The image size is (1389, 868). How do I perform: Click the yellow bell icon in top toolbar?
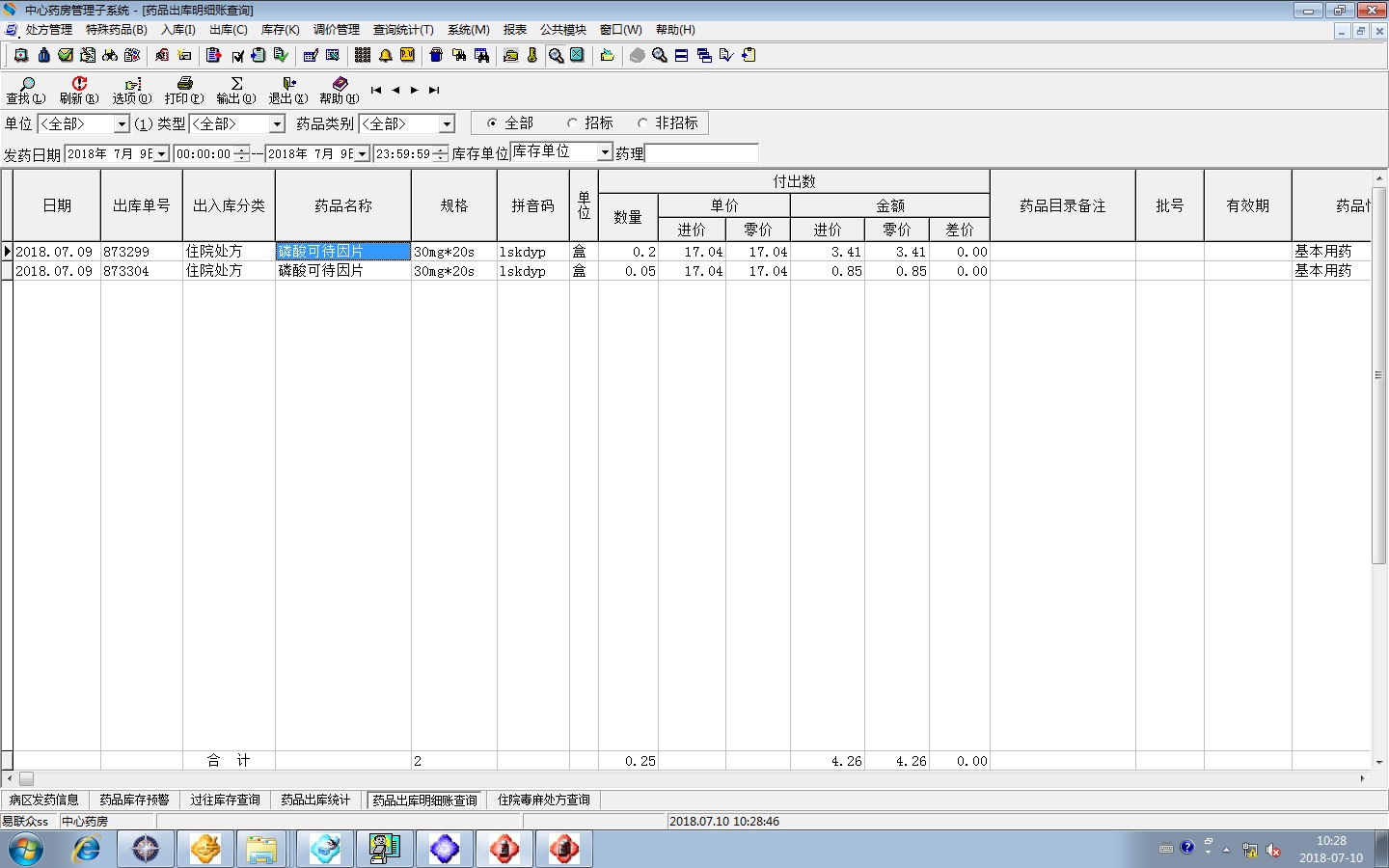pos(386,55)
